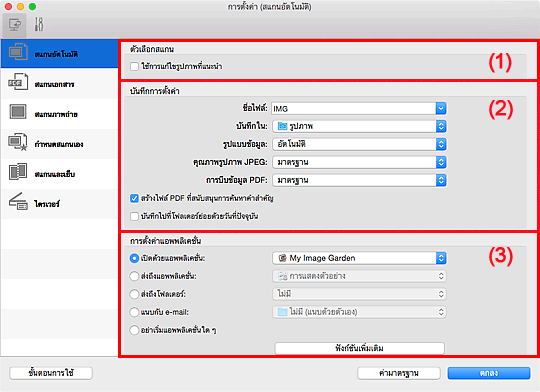Select the สแกนเอกสาร PDF document icon

[x=18, y=82]
